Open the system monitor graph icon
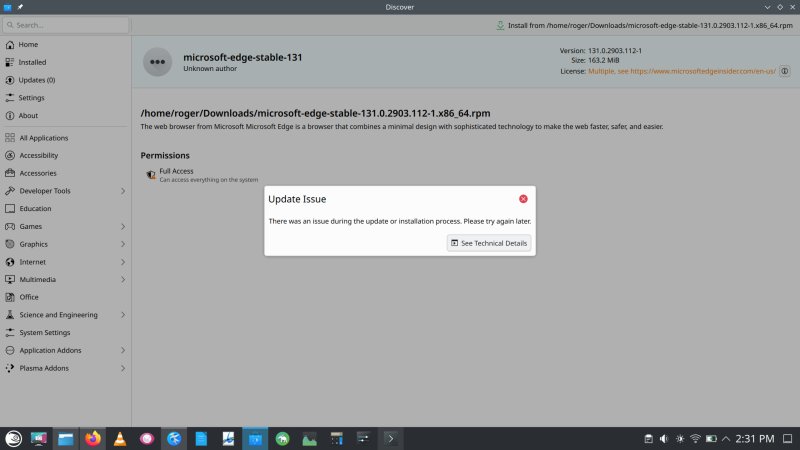 309,439
